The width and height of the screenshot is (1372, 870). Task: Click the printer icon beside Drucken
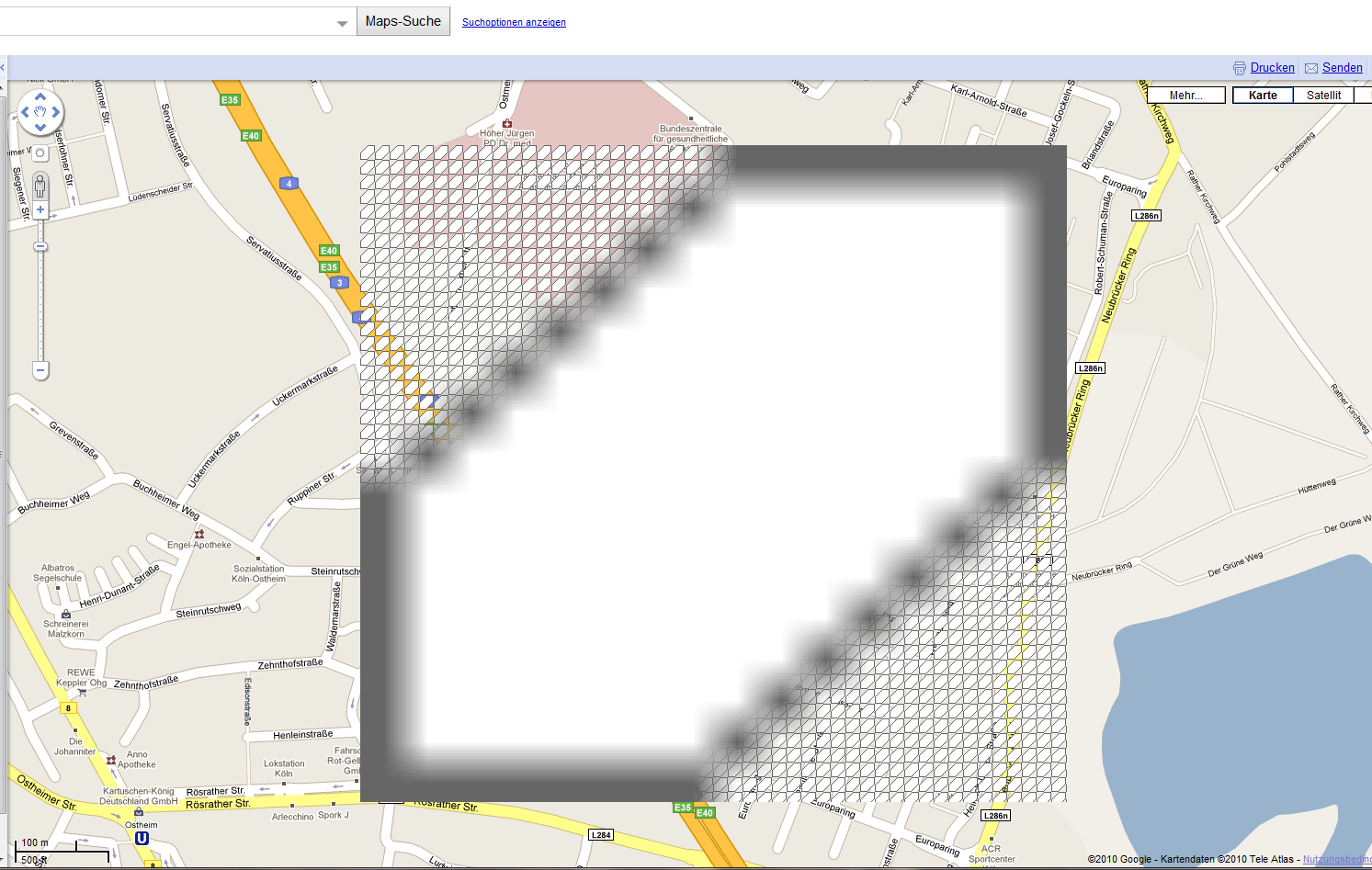coord(1240,68)
